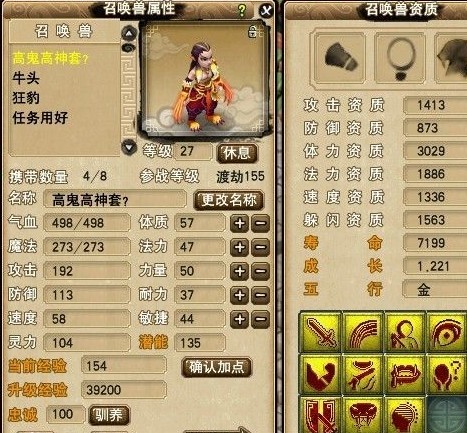Click the 确认加点 button
The image size is (467, 433).
216,367
